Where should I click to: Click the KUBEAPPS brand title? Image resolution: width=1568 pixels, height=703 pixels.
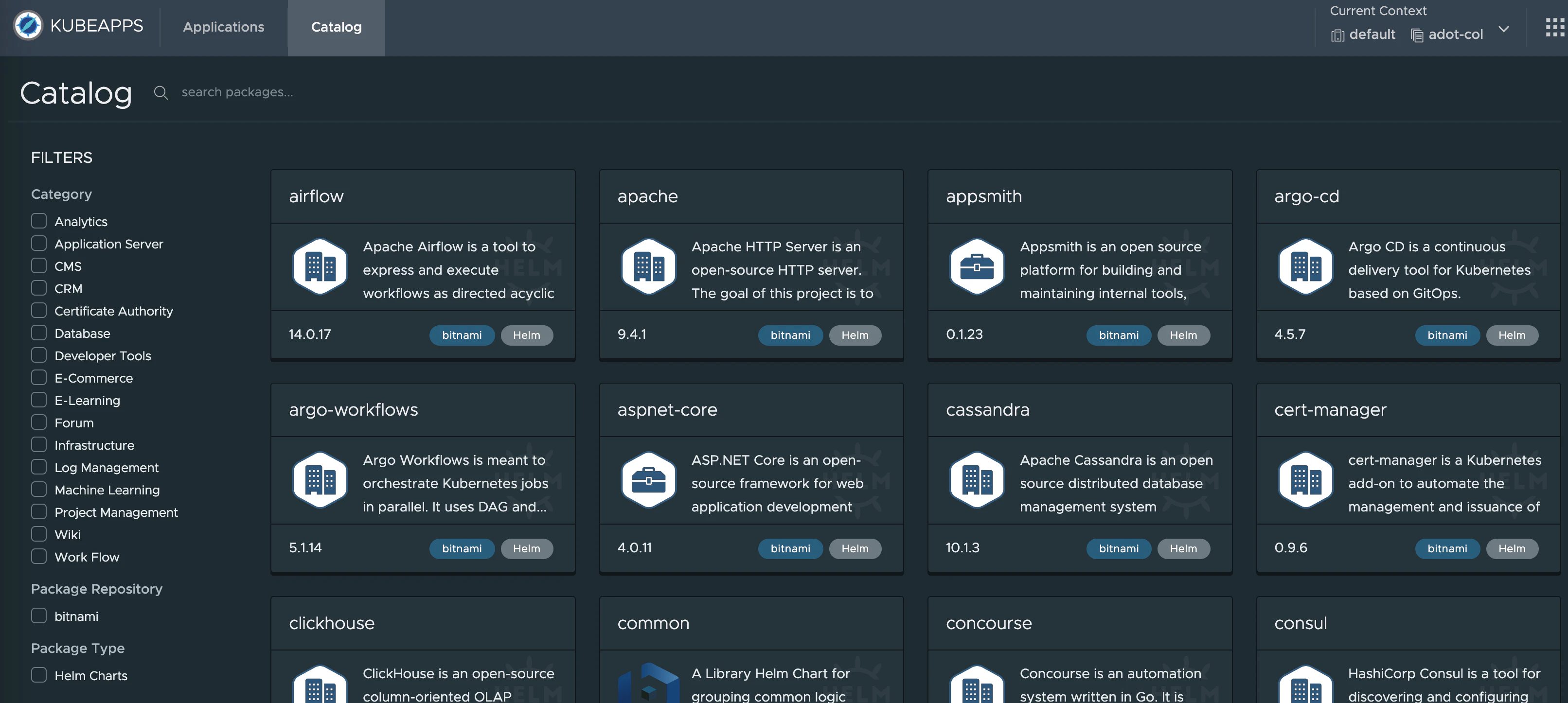click(97, 26)
